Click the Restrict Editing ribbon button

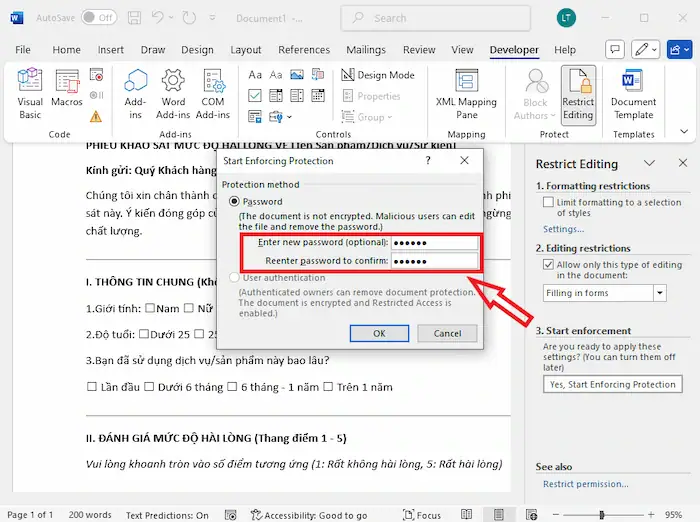pos(578,94)
